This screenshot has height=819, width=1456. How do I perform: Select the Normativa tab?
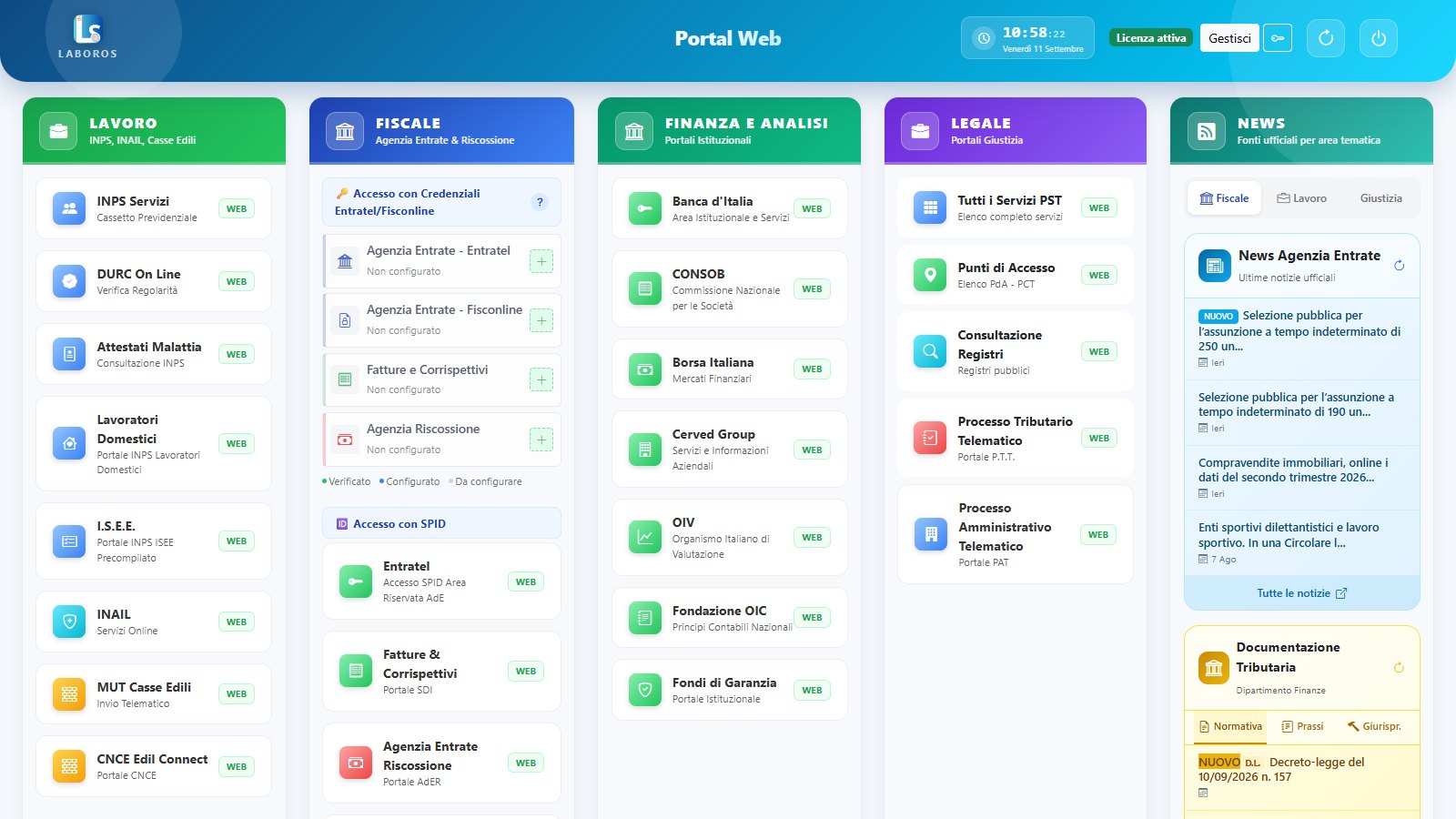click(1231, 726)
